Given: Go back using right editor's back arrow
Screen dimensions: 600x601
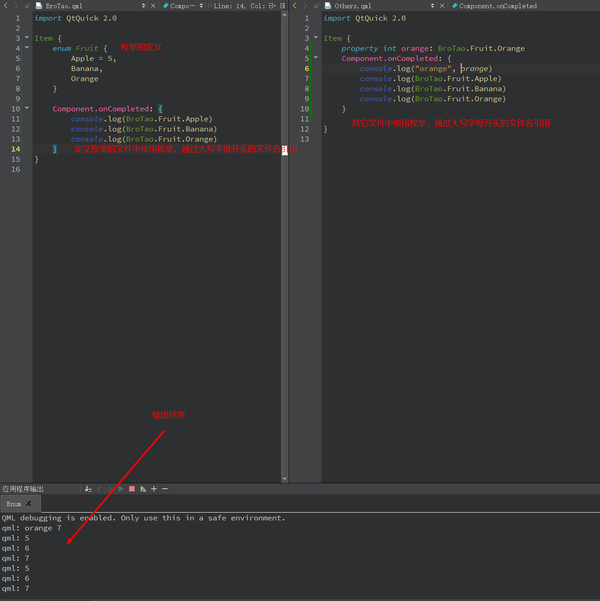Looking at the screenshot, I should [x=294, y=5].
